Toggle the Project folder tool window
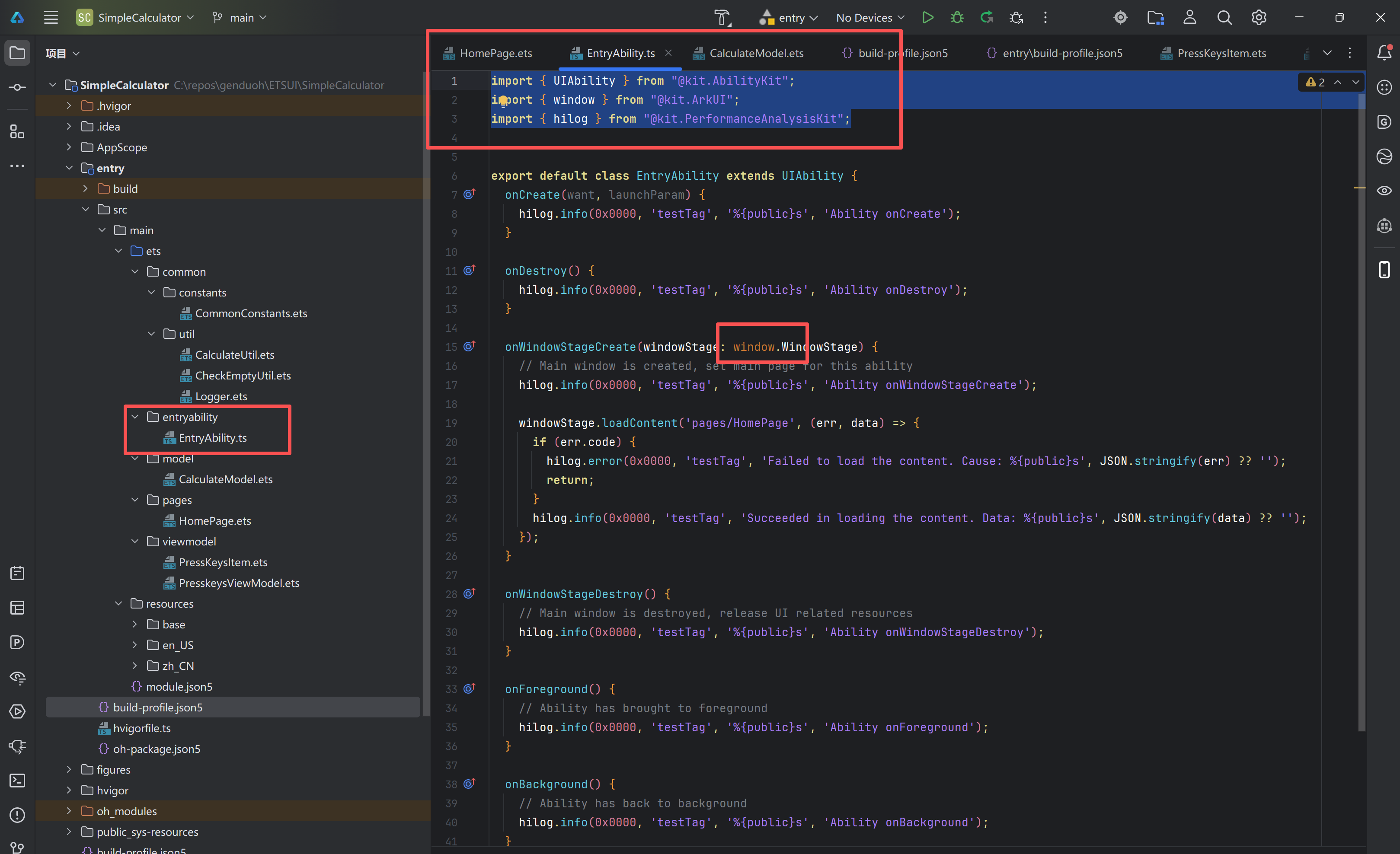The image size is (1400, 854). pos(17,53)
